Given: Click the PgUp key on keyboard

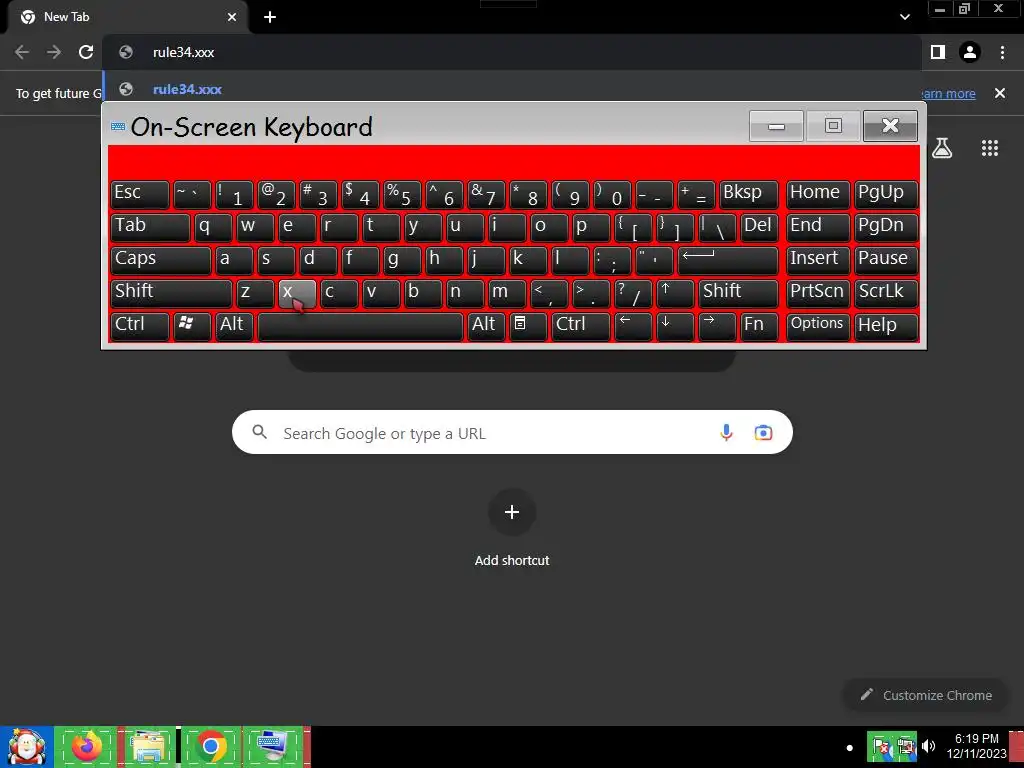Looking at the screenshot, I should click(x=886, y=194).
